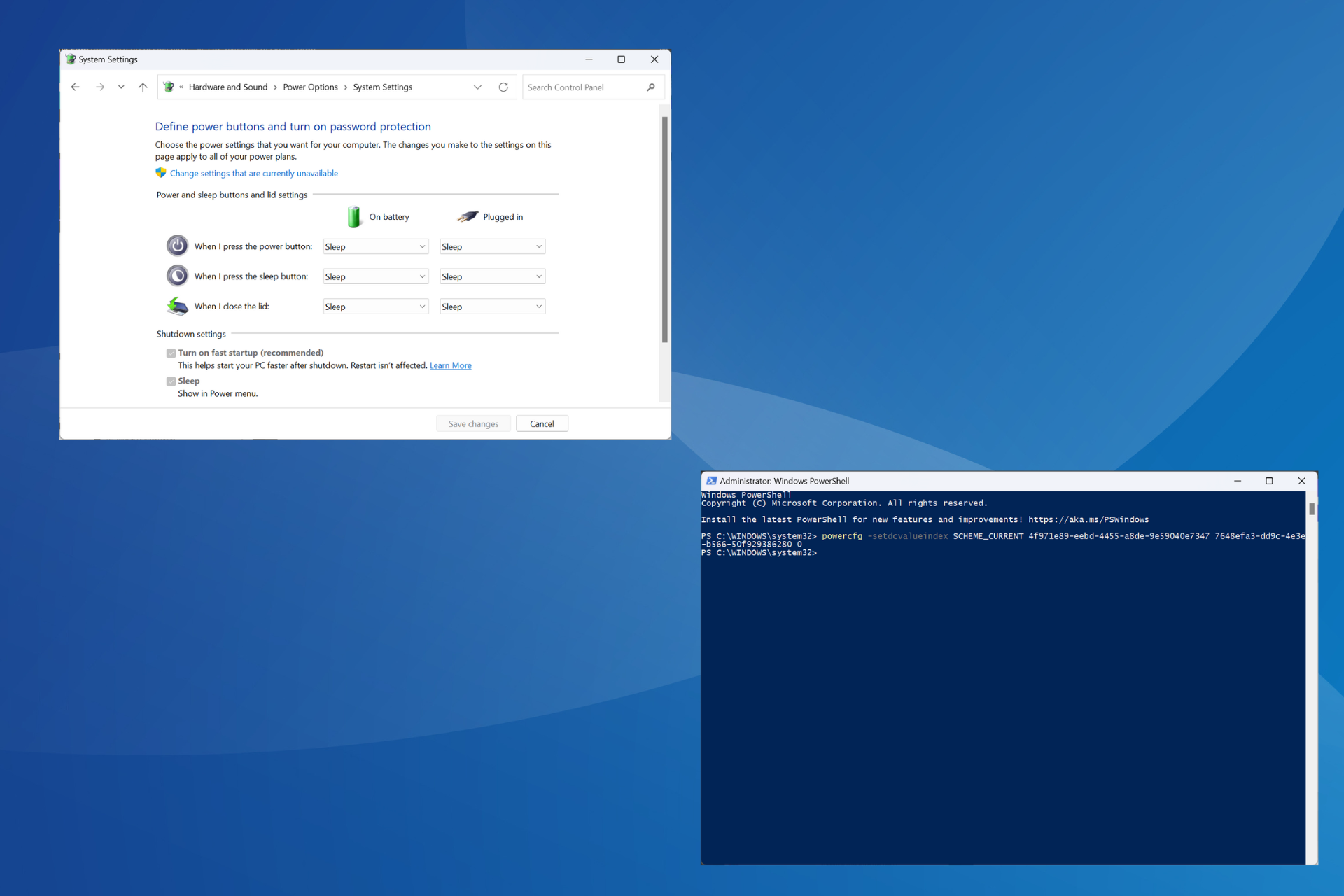The width and height of the screenshot is (1344, 896).
Task: Expand When I close the lid dropdown
Action: tap(421, 305)
